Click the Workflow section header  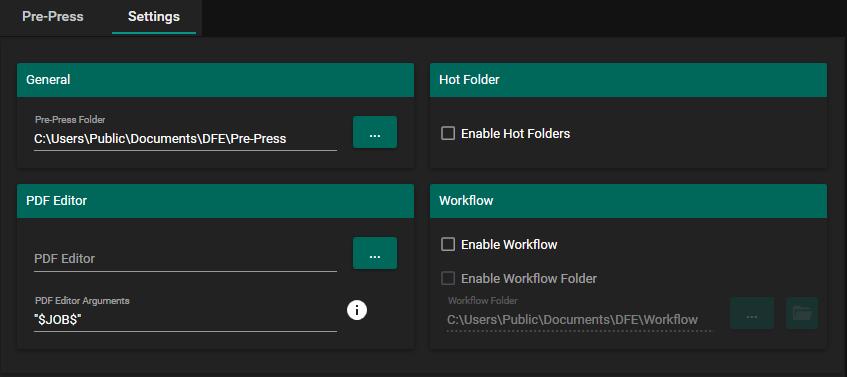click(628, 201)
